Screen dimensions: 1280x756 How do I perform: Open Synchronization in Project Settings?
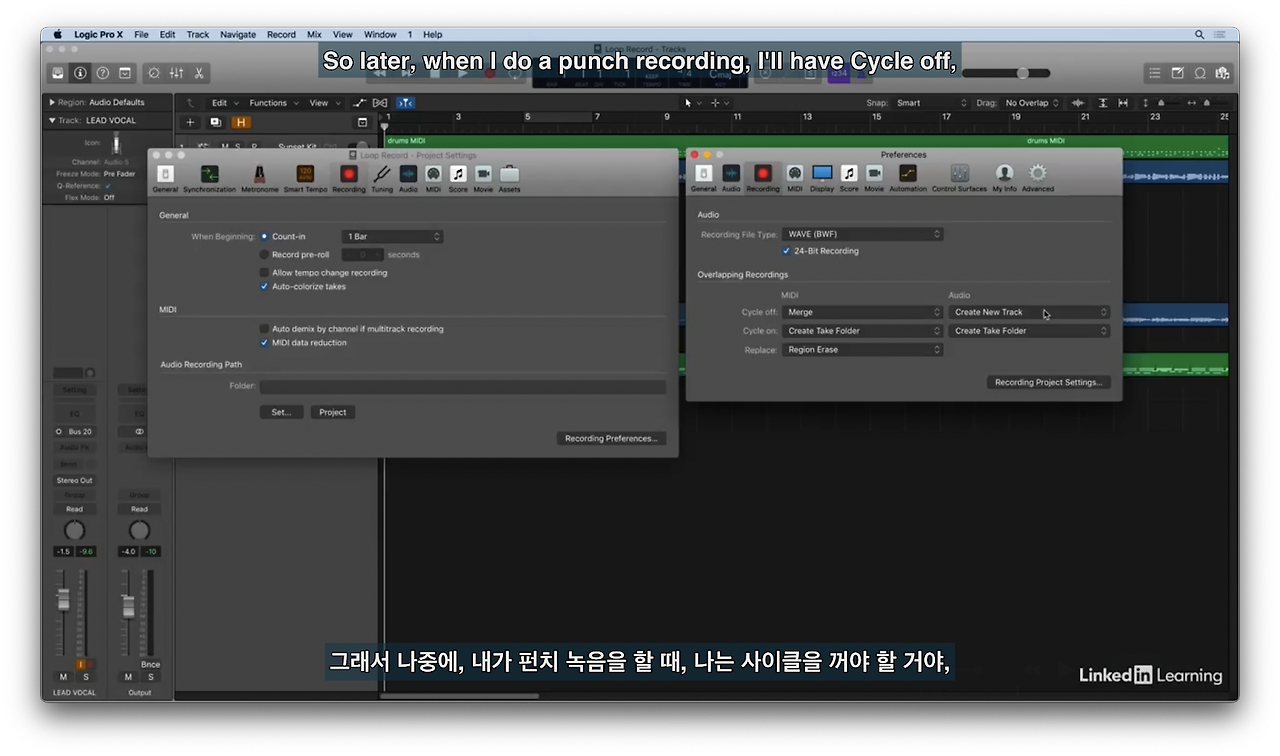tap(209, 179)
